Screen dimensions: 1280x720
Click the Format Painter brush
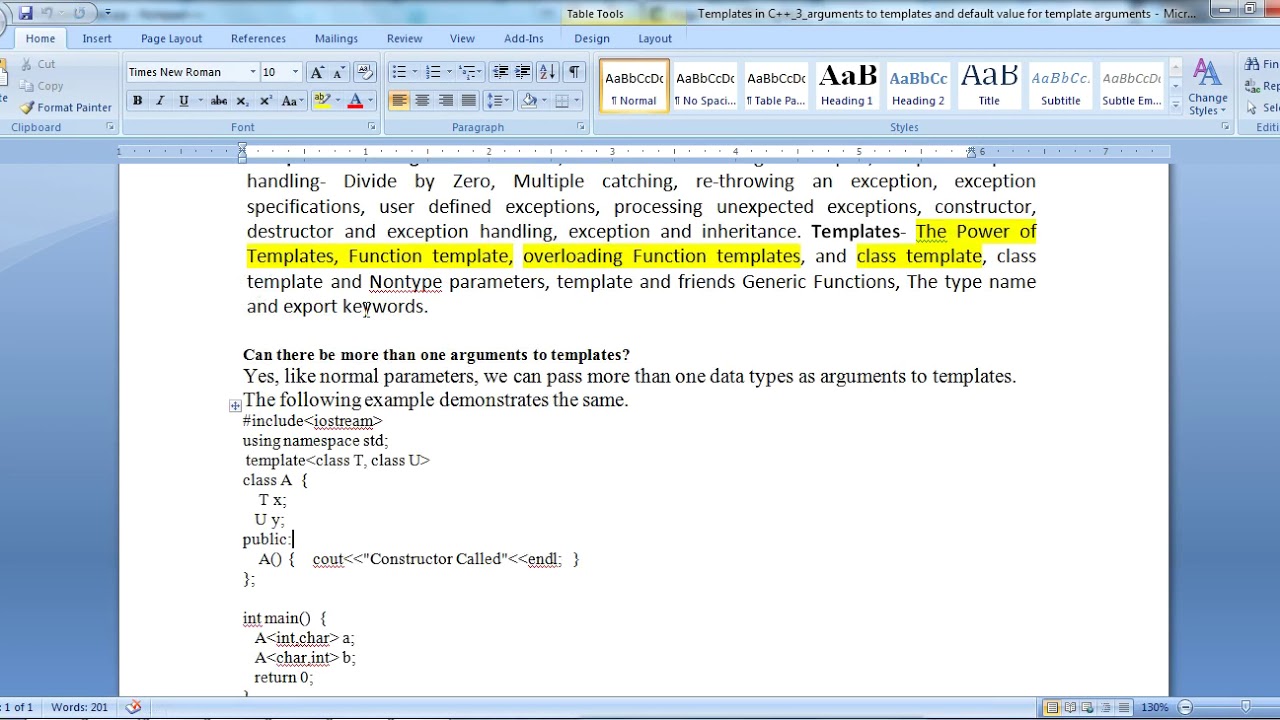(x=66, y=107)
